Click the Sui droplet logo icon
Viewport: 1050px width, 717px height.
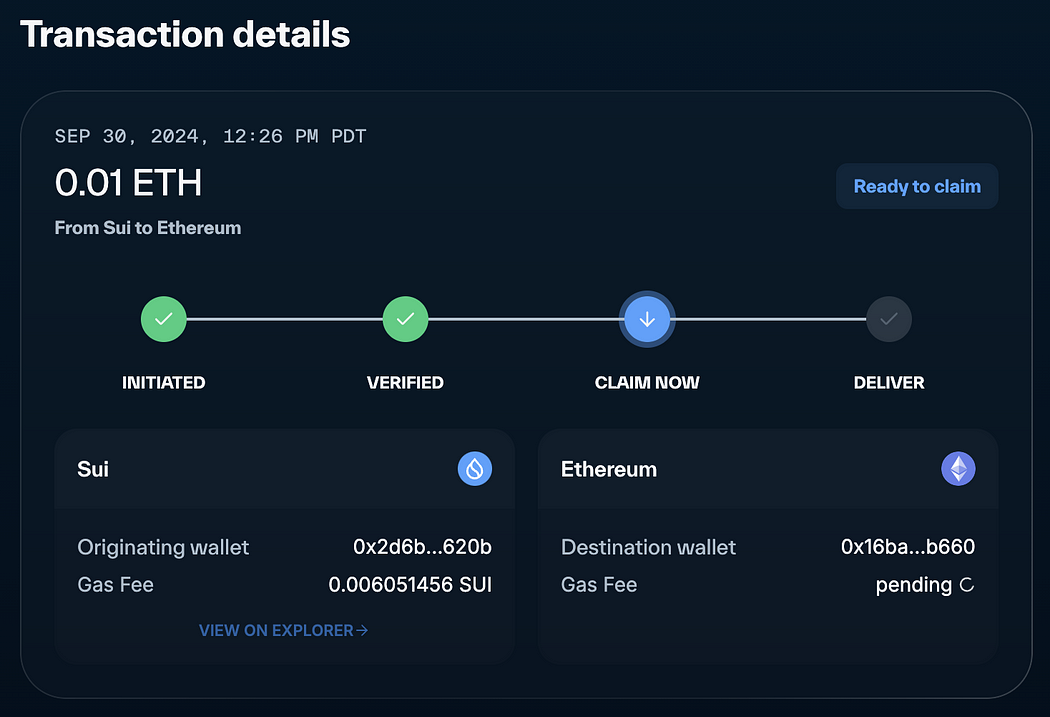pos(475,469)
